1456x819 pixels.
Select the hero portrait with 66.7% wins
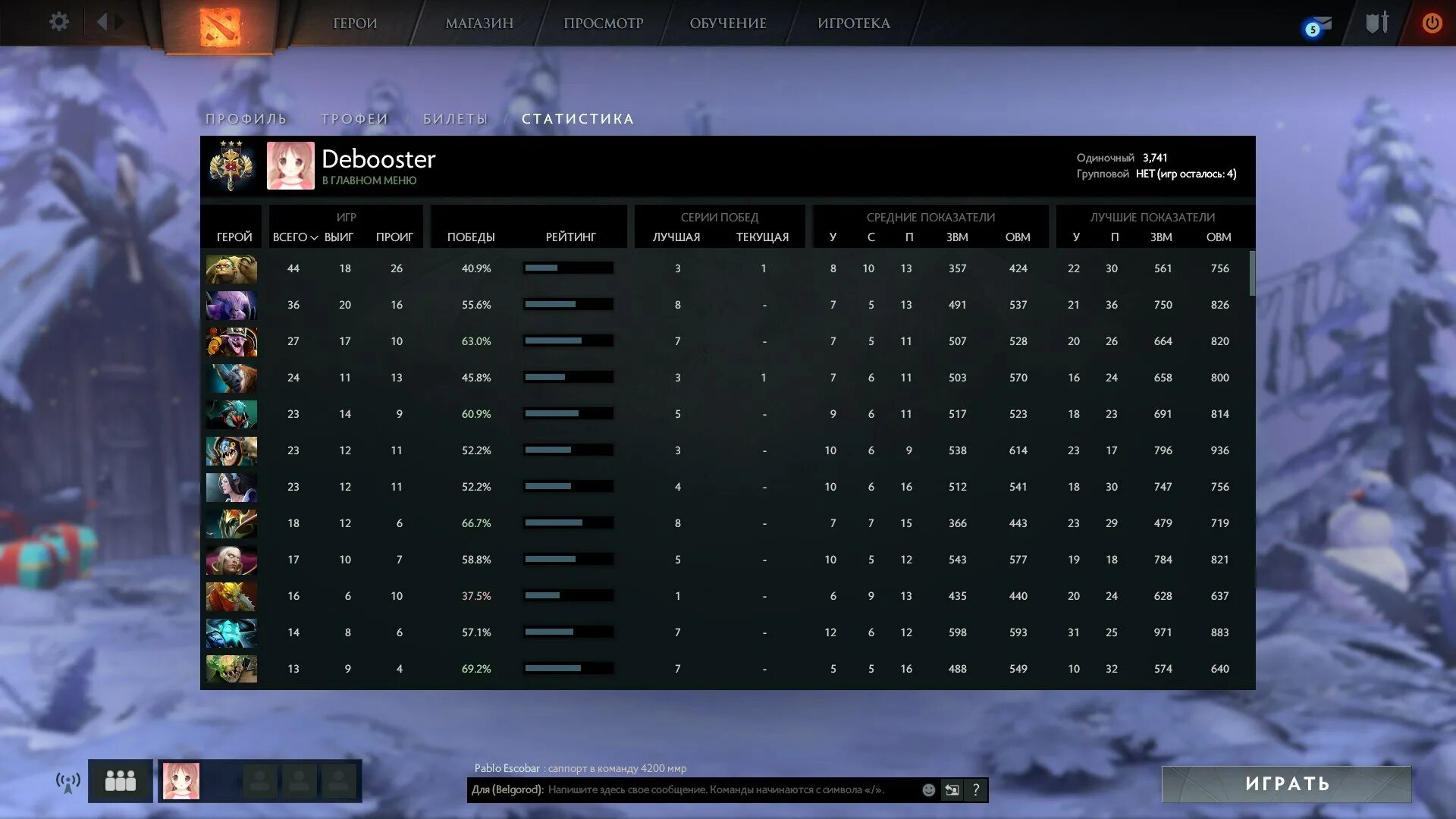click(x=231, y=523)
